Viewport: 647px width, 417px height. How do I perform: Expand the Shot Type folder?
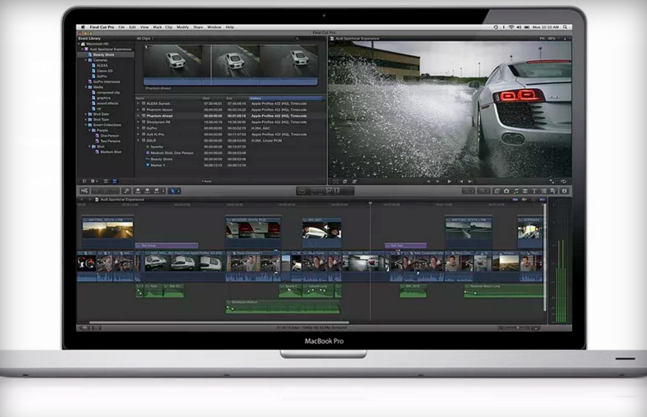pos(86,120)
